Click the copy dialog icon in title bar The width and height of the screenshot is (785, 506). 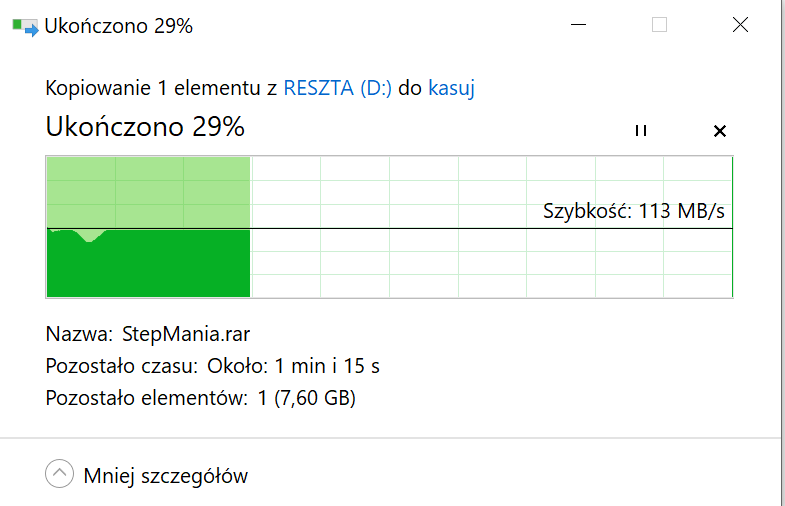[25, 27]
